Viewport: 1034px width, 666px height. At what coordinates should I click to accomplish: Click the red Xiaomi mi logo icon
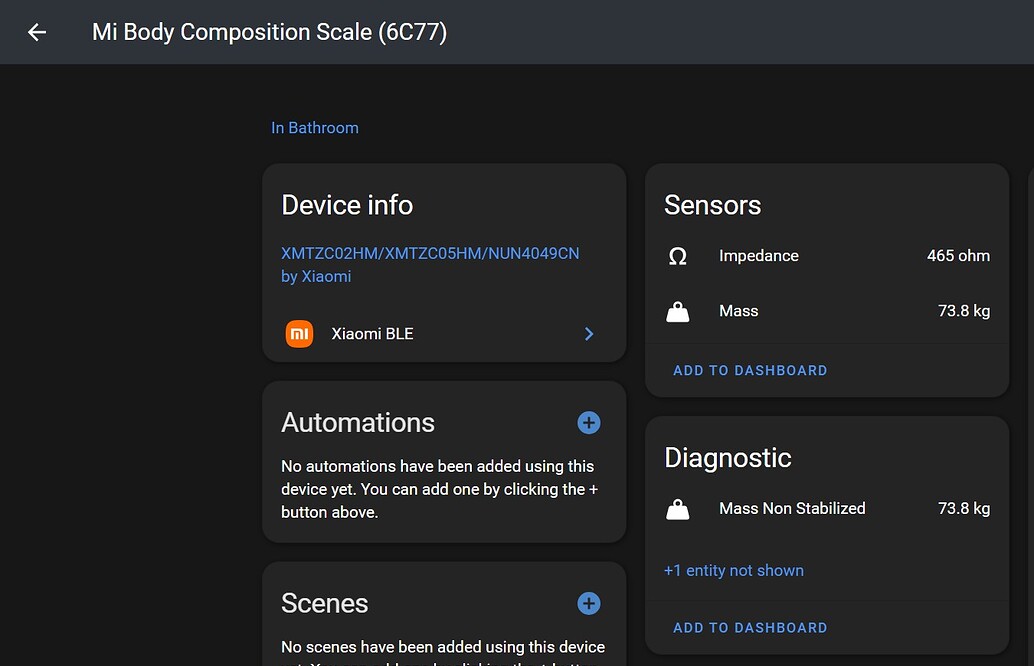coord(299,333)
